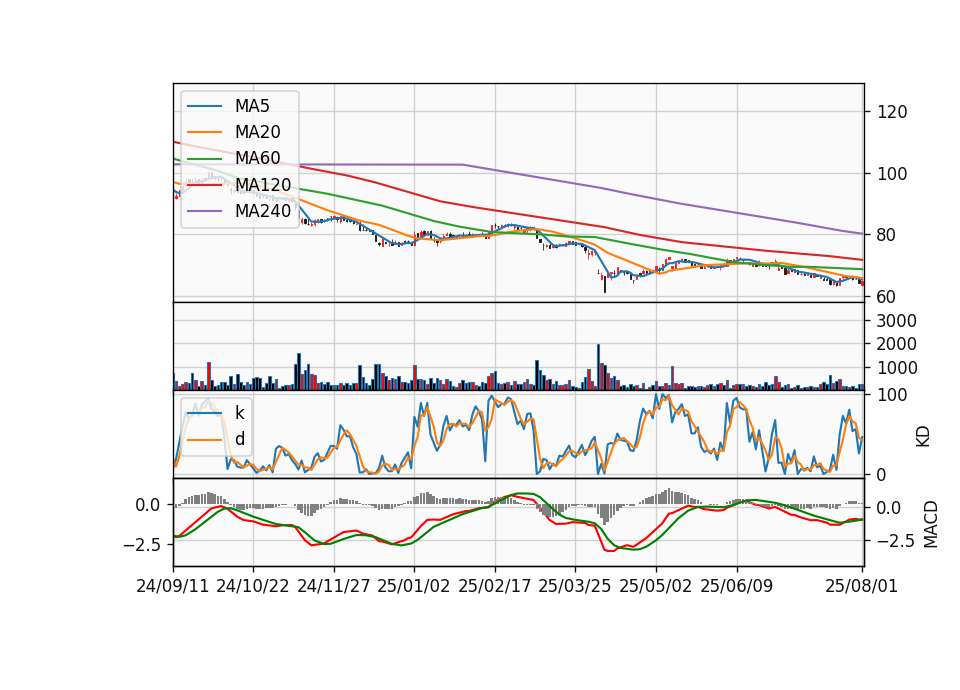Click the 25/03/25 date label
960x690 pixels.
point(575,586)
